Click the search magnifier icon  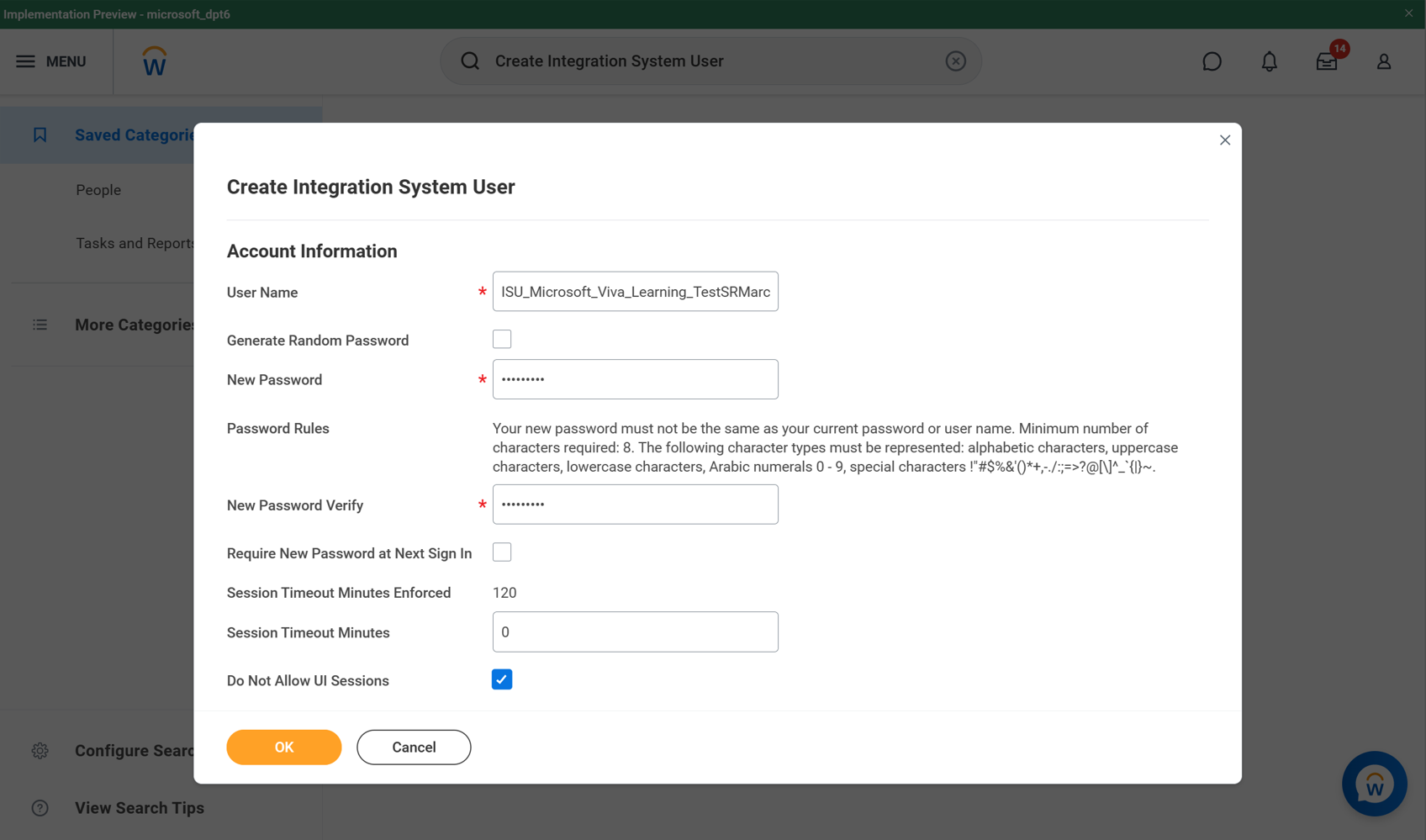pos(470,61)
